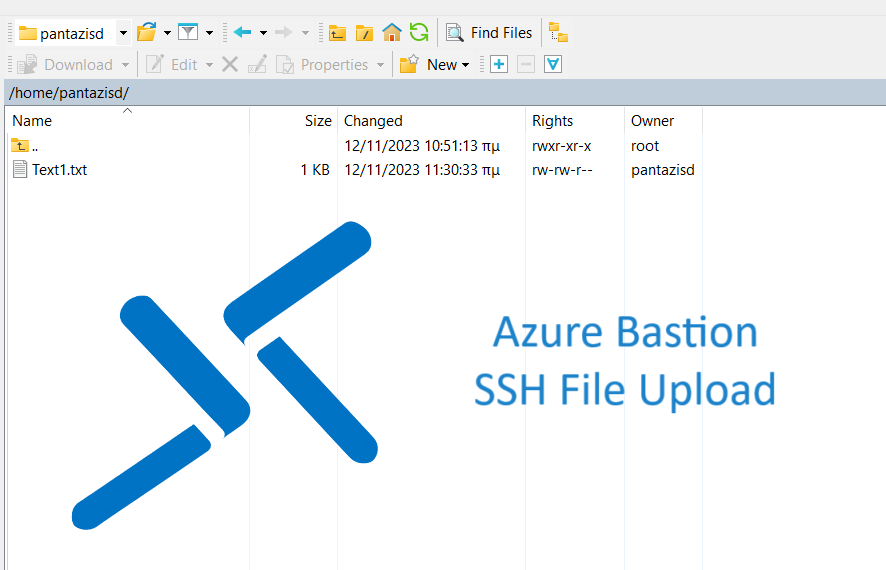Select the parent folder '..' entry
886x570 pixels.
[34, 146]
